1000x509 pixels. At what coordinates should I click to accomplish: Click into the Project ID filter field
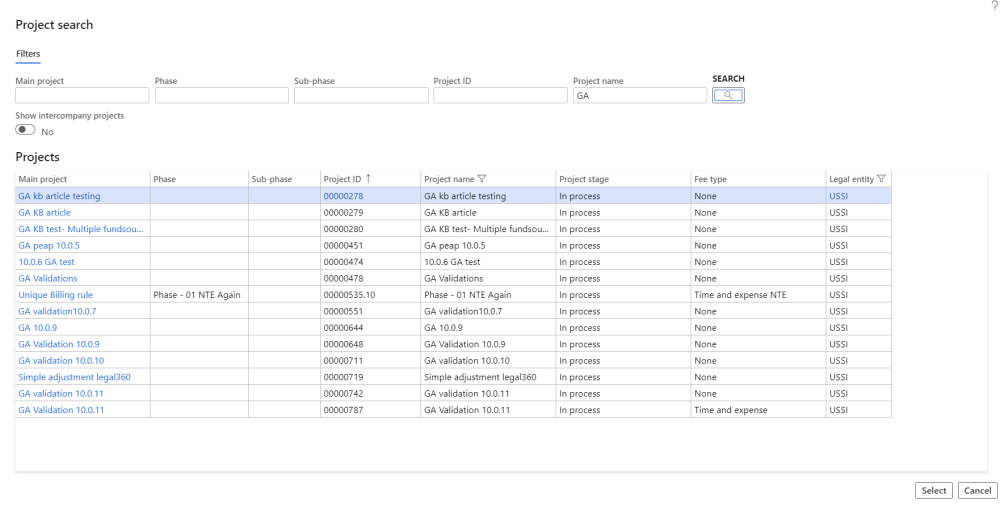500,96
